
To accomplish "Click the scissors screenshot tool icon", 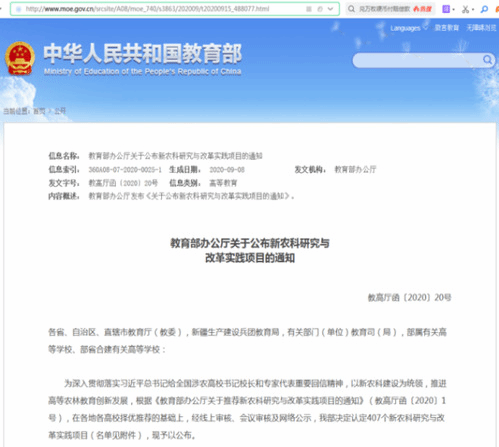I will [x=465, y=9].
